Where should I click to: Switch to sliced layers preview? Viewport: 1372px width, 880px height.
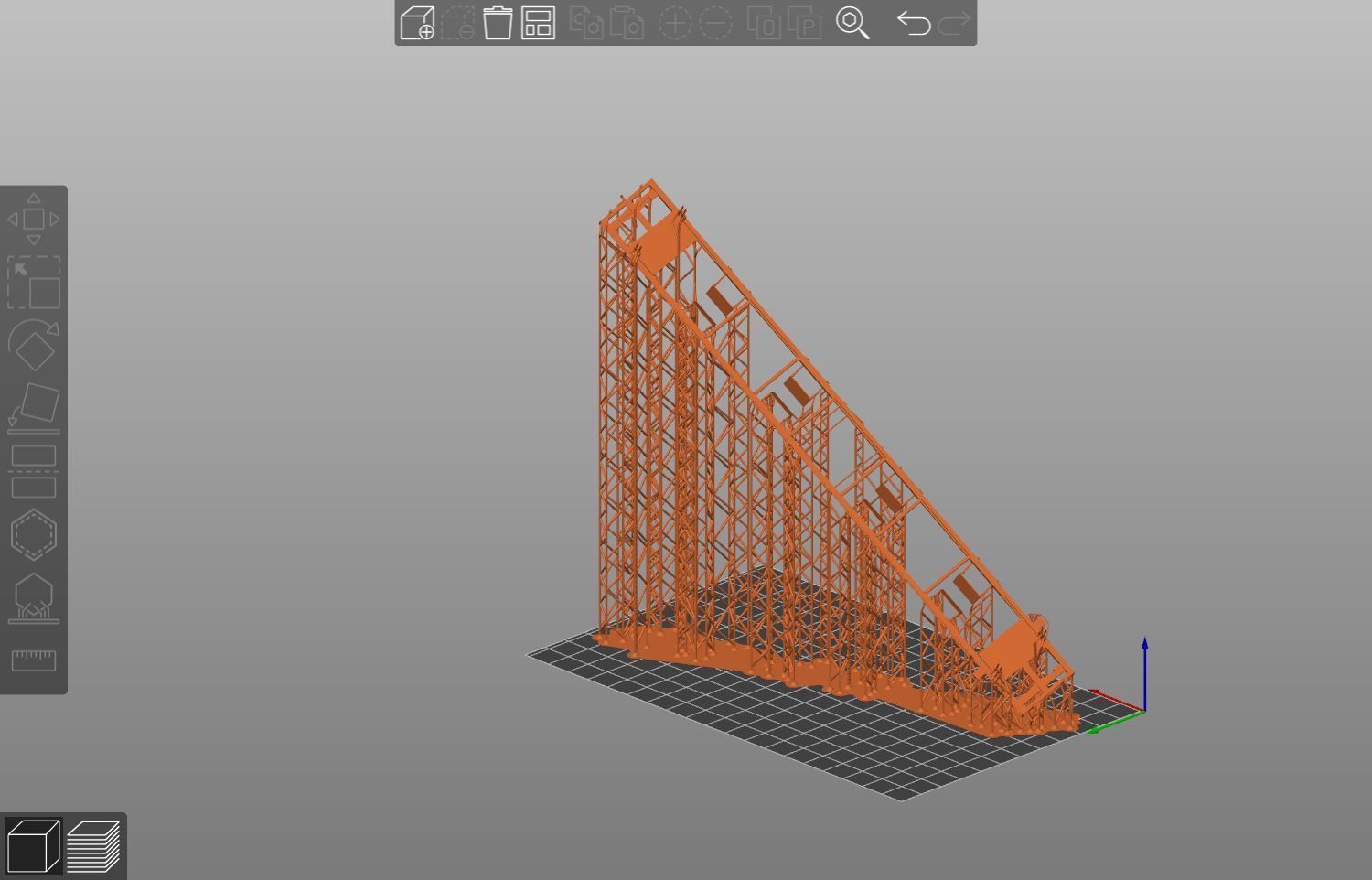(x=93, y=846)
